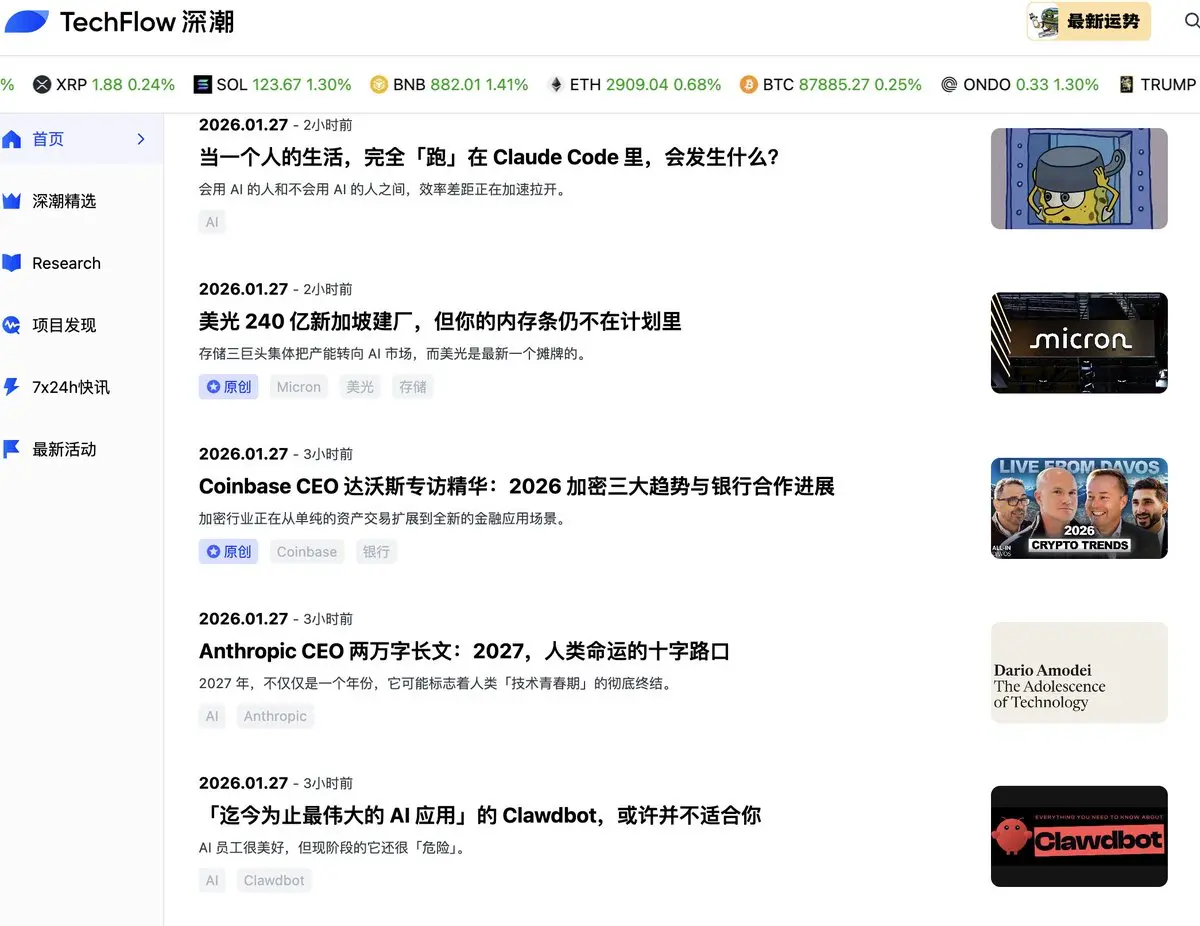Open the 深潮精选 sidebar item
Screen dimensions: 1200x926
[81, 201]
